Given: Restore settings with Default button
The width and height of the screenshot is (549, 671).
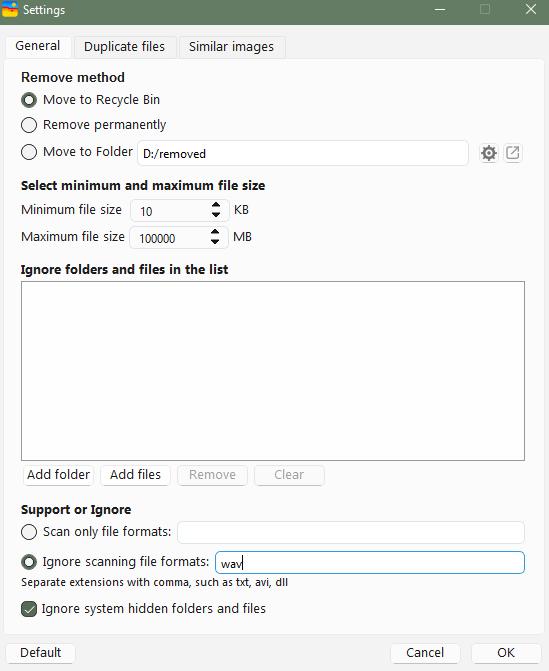Looking at the screenshot, I should coord(41,653).
